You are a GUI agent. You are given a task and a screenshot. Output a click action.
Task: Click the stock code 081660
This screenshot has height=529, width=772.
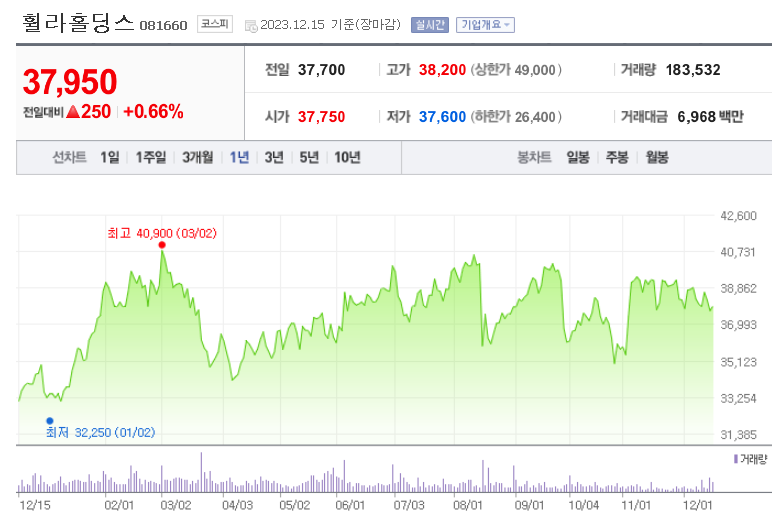[x=163, y=25]
